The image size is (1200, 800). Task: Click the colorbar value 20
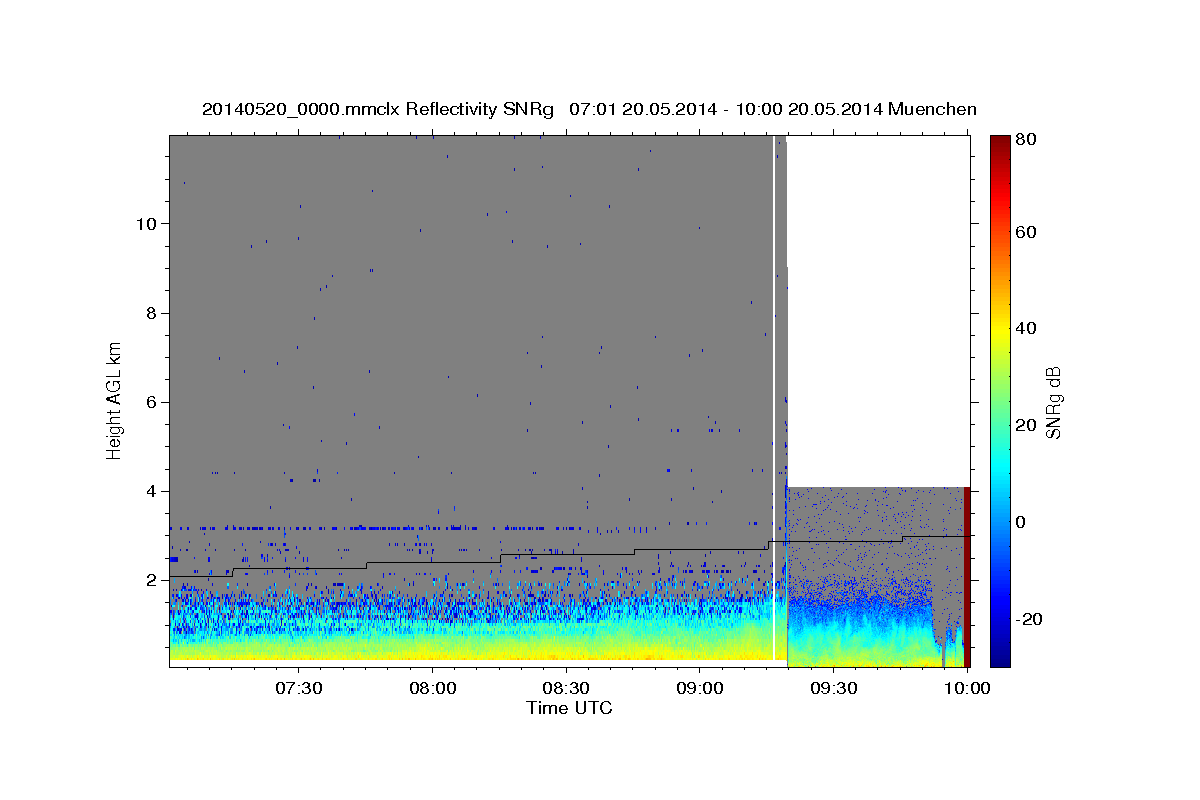[1027, 425]
